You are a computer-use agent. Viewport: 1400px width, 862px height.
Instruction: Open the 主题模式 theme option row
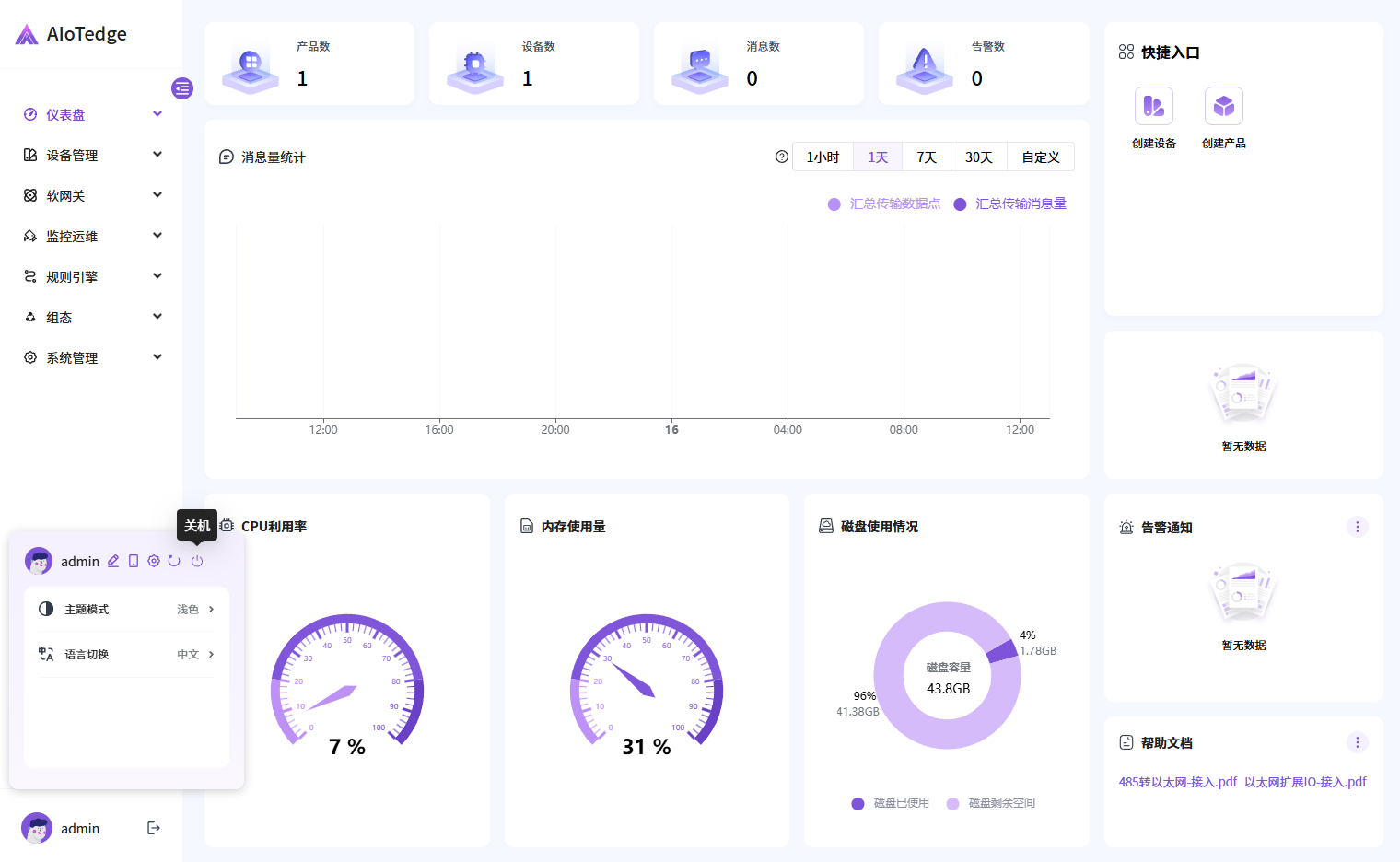pos(126,610)
